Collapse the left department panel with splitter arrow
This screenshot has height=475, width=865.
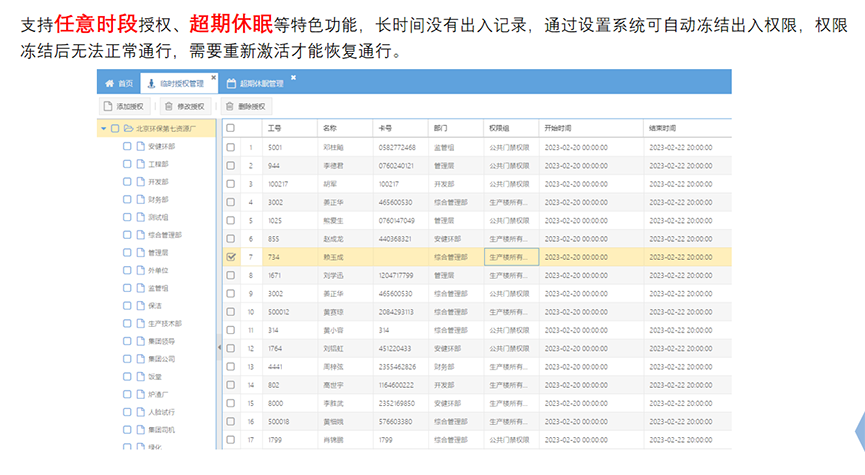(x=218, y=348)
